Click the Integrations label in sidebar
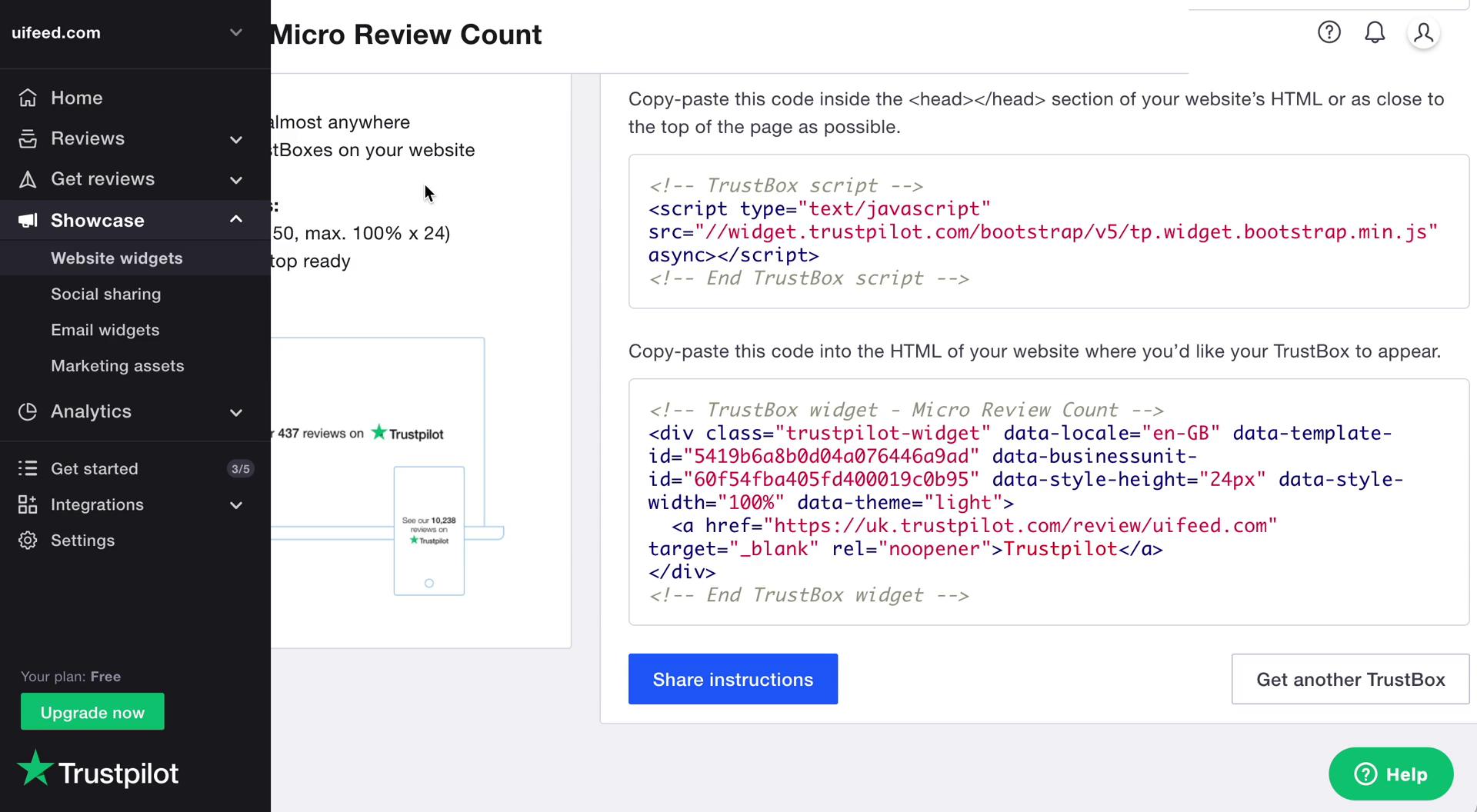 (97, 504)
